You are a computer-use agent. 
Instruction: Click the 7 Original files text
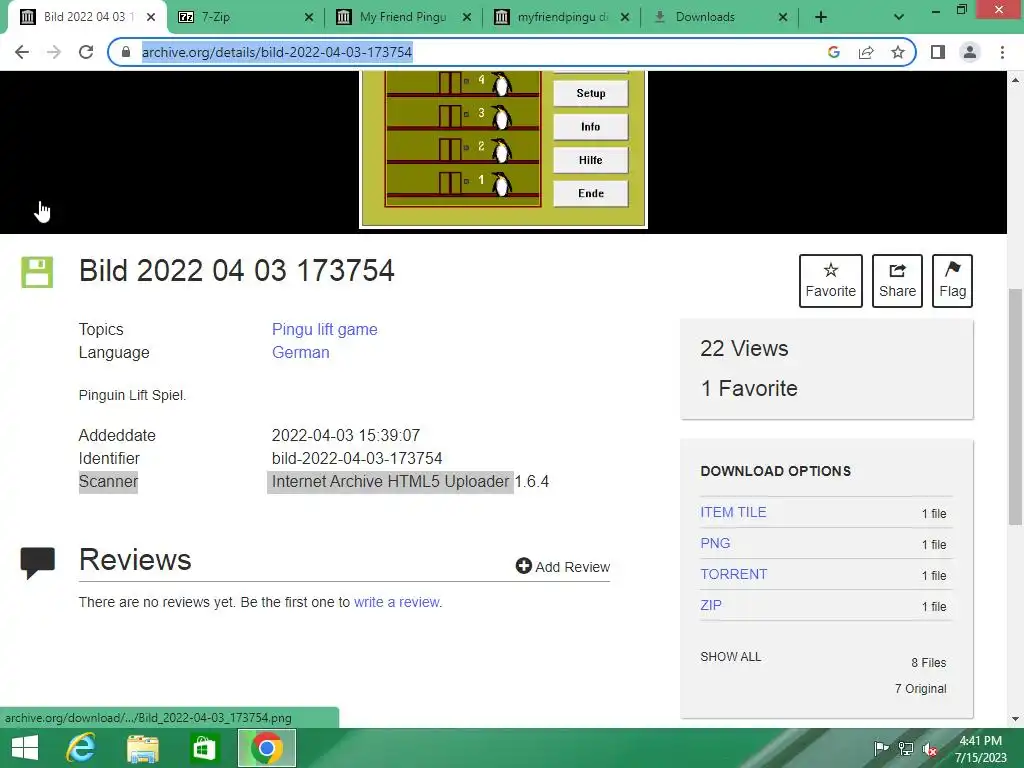pyautogui.click(x=920, y=688)
